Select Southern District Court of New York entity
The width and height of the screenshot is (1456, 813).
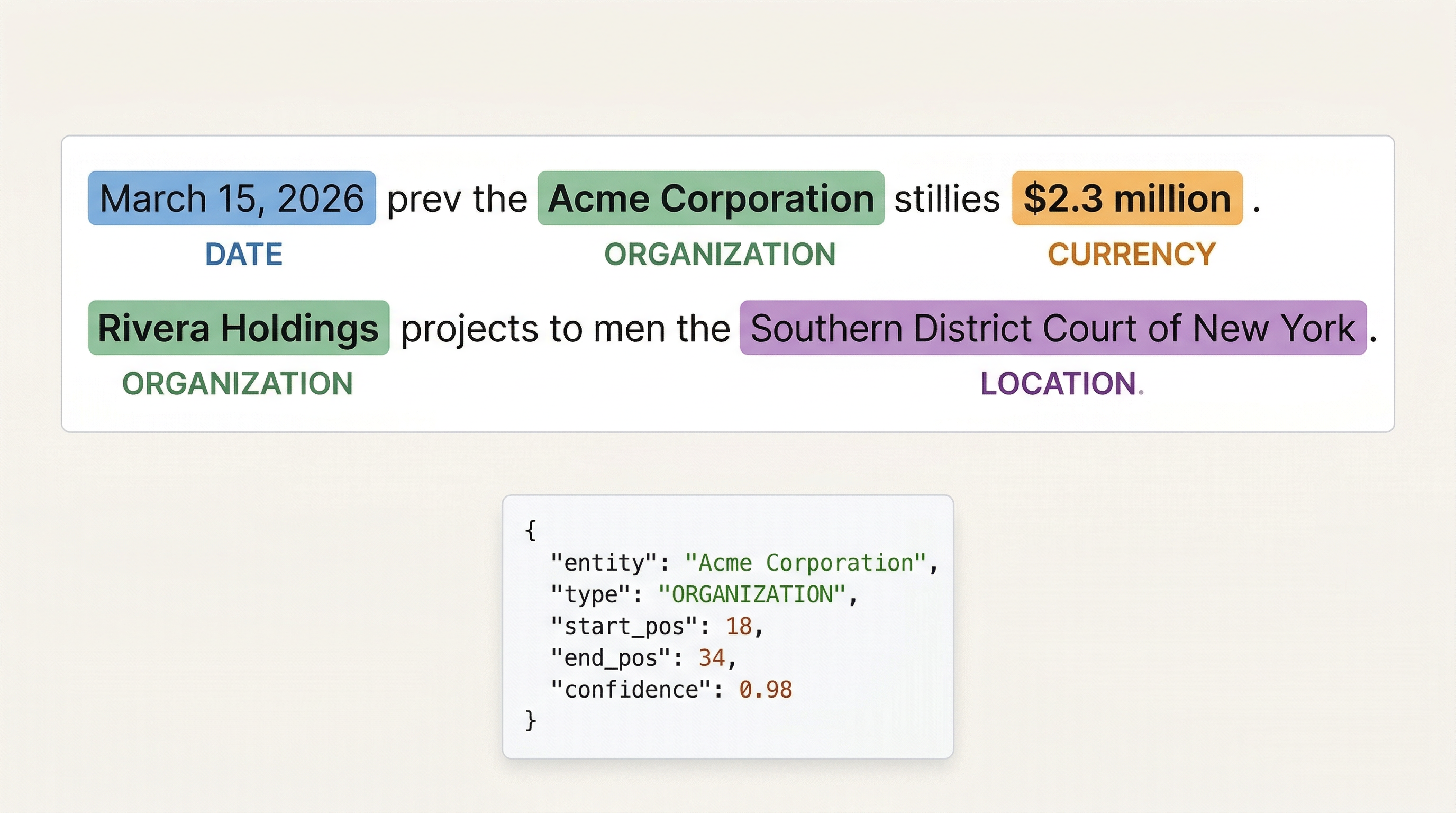tap(1053, 328)
